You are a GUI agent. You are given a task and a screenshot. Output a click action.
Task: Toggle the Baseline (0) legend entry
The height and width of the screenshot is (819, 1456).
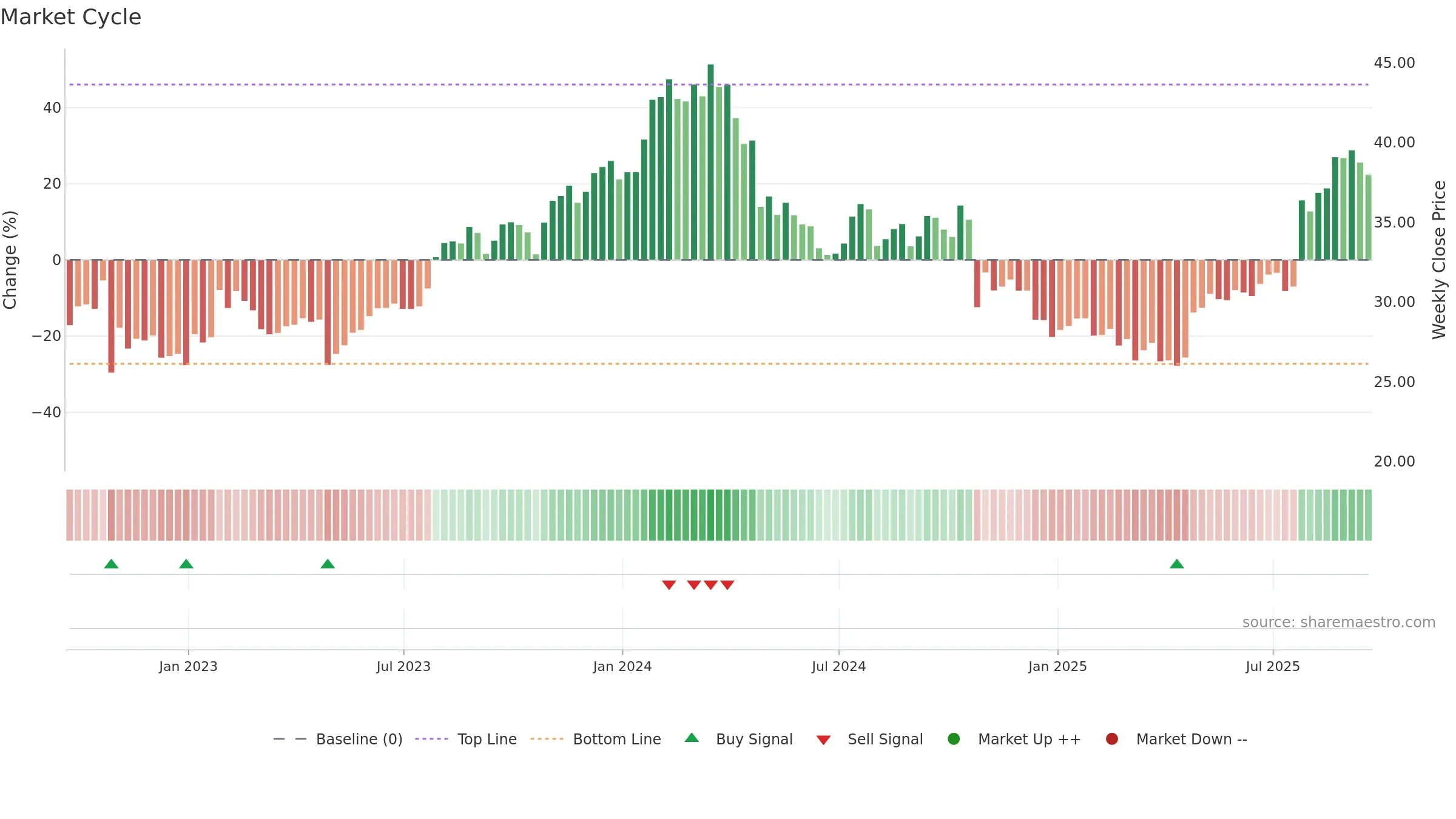(x=338, y=739)
